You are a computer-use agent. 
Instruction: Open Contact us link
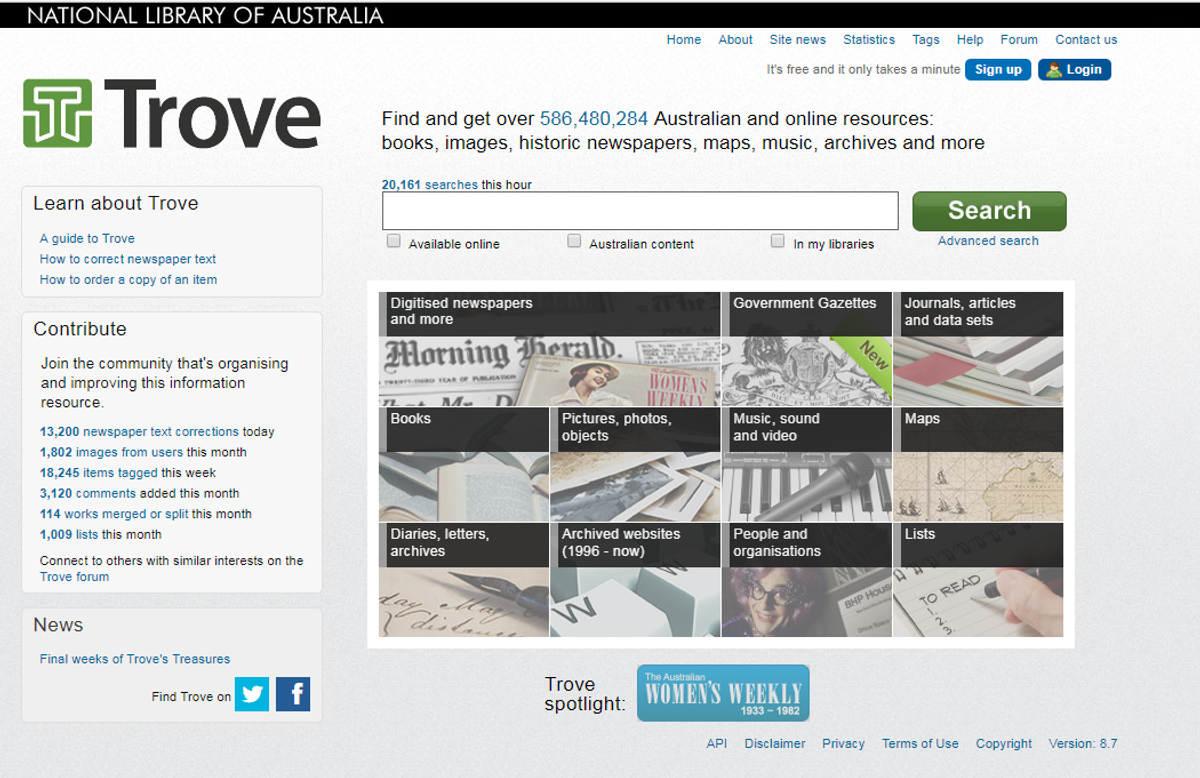[1086, 40]
